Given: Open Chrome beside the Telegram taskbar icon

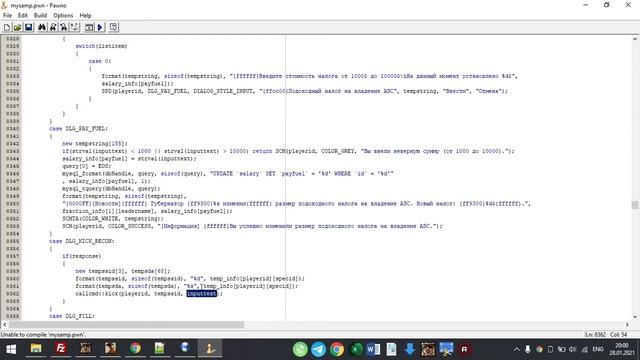Looking at the screenshot, I should [337, 349].
